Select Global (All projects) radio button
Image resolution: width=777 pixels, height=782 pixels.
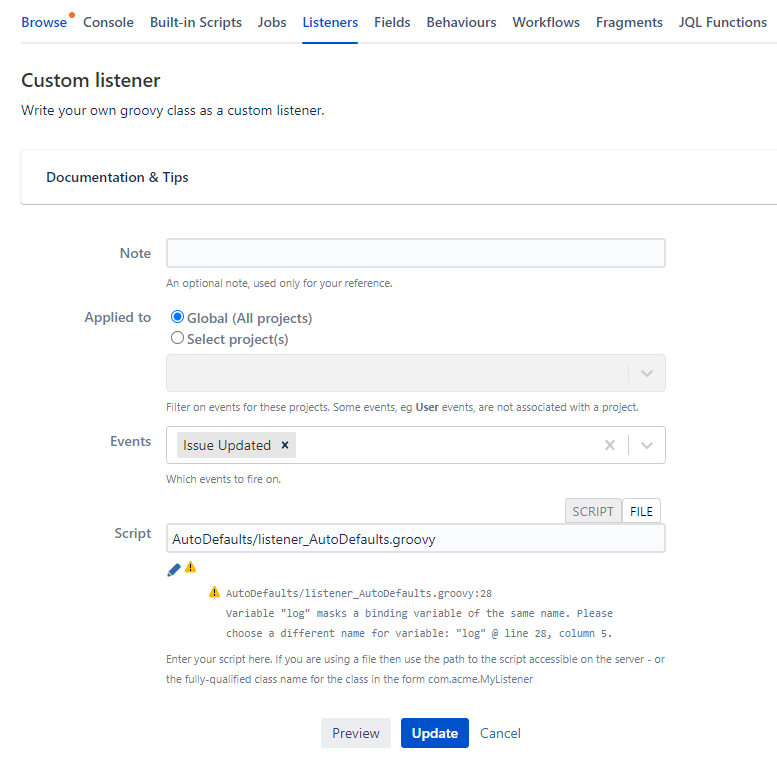click(178, 317)
